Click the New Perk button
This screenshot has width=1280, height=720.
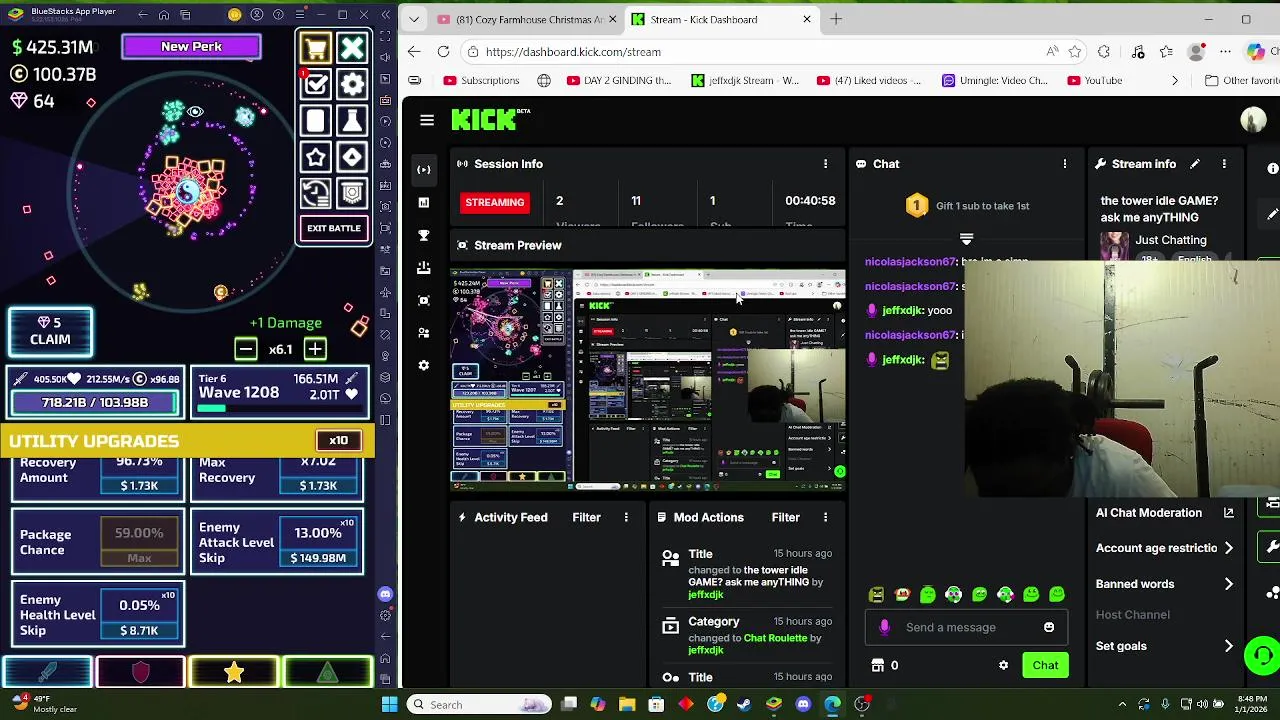pyautogui.click(x=191, y=46)
